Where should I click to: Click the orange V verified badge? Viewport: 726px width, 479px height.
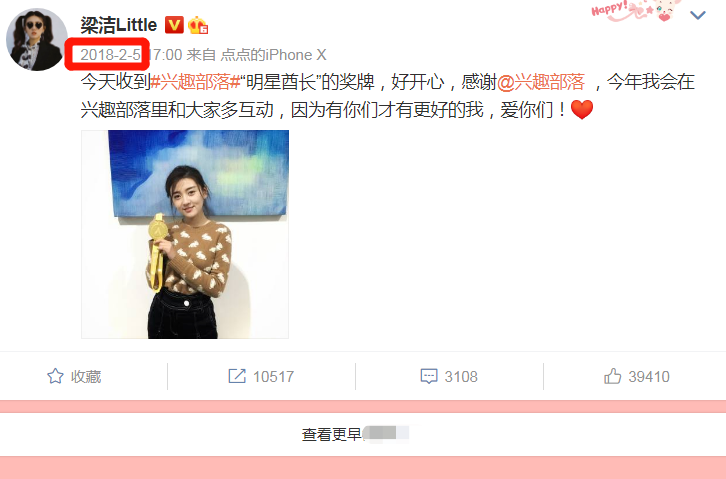(174, 25)
